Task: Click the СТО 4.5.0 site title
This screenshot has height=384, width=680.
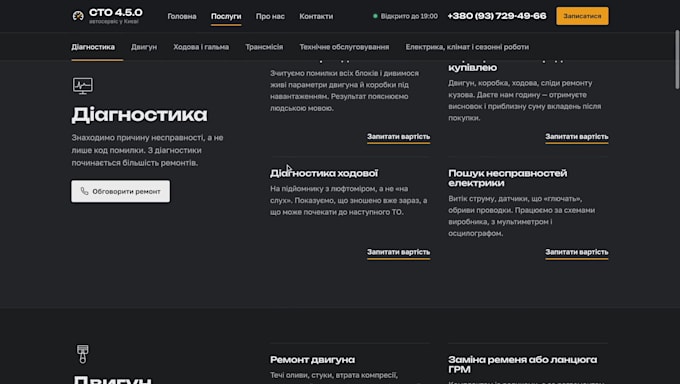Action: click(116, 13)
